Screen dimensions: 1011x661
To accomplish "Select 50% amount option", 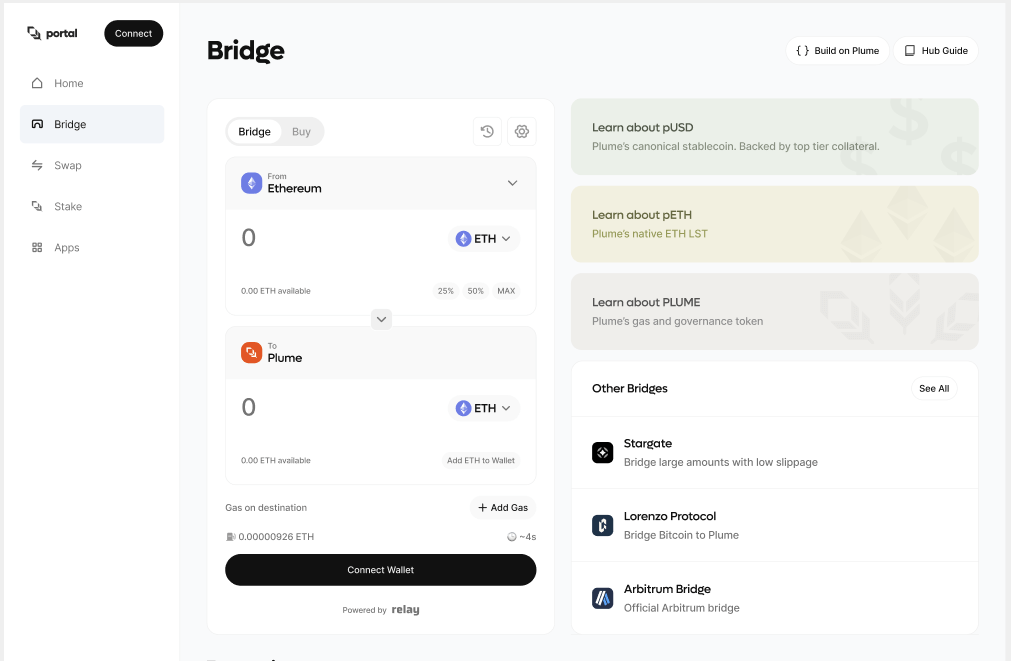I will [x=475, y=291].
